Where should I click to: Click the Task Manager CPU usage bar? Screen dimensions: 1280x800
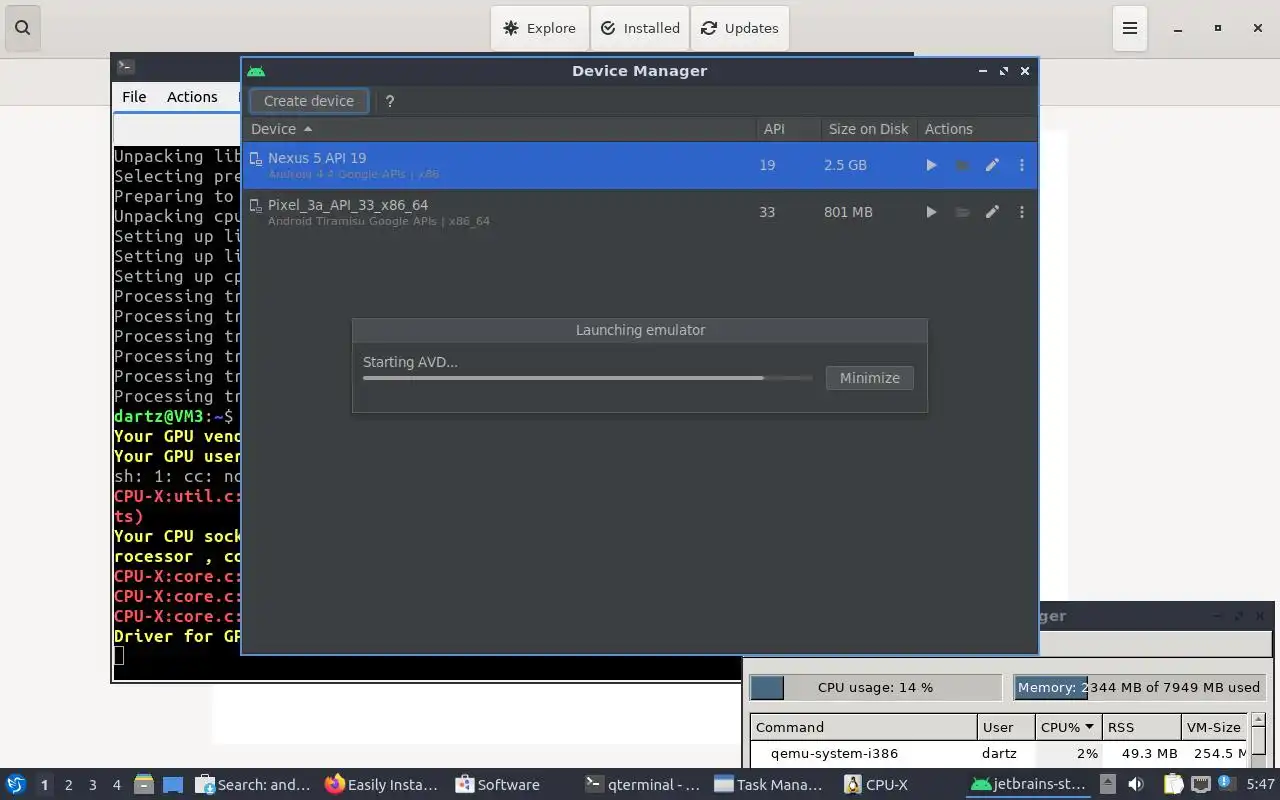coord(875,687)
